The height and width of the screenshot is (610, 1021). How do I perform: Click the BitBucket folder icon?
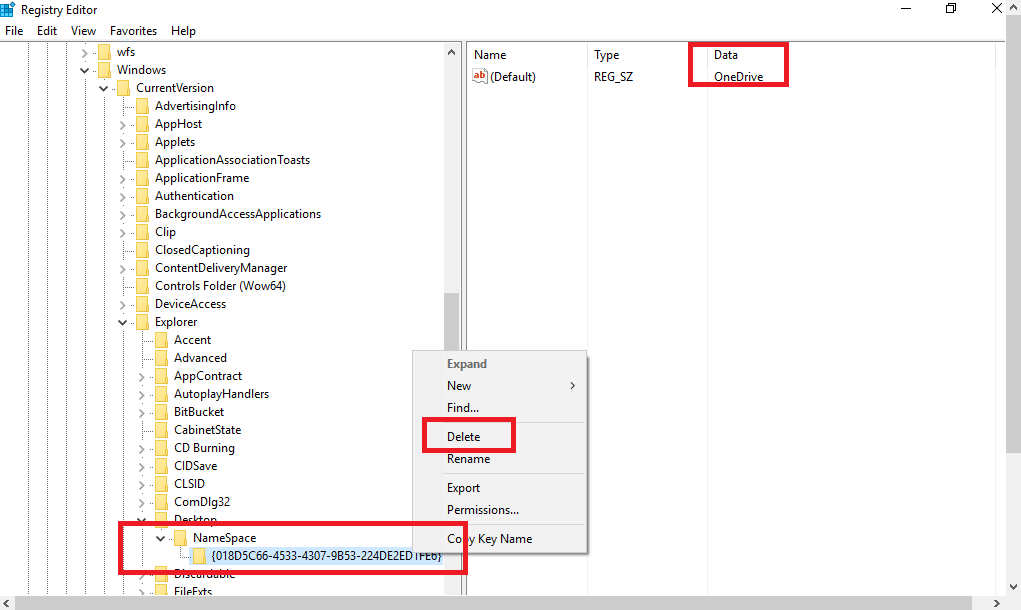click(x=163, y=411)
